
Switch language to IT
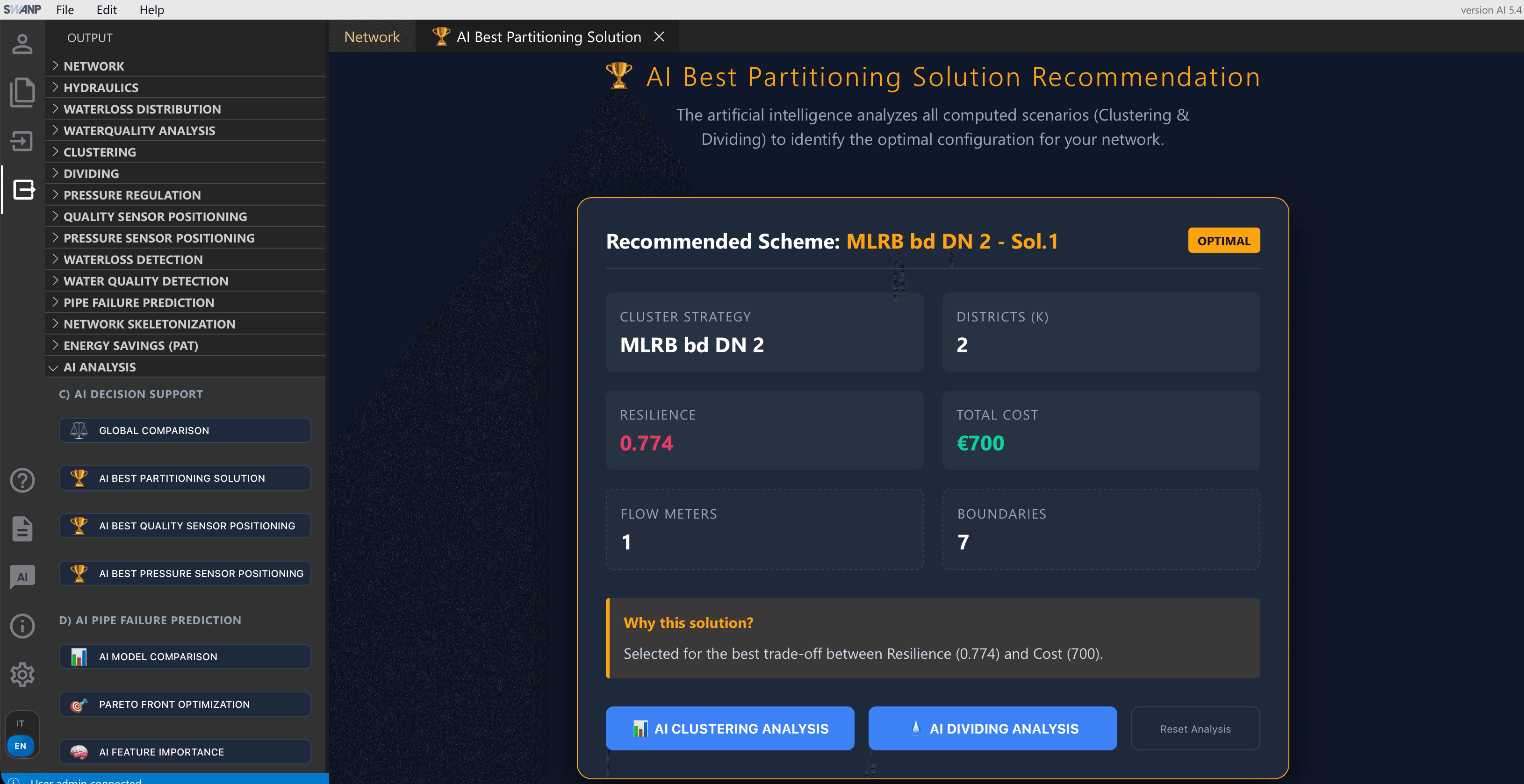(x=20, y=723)
